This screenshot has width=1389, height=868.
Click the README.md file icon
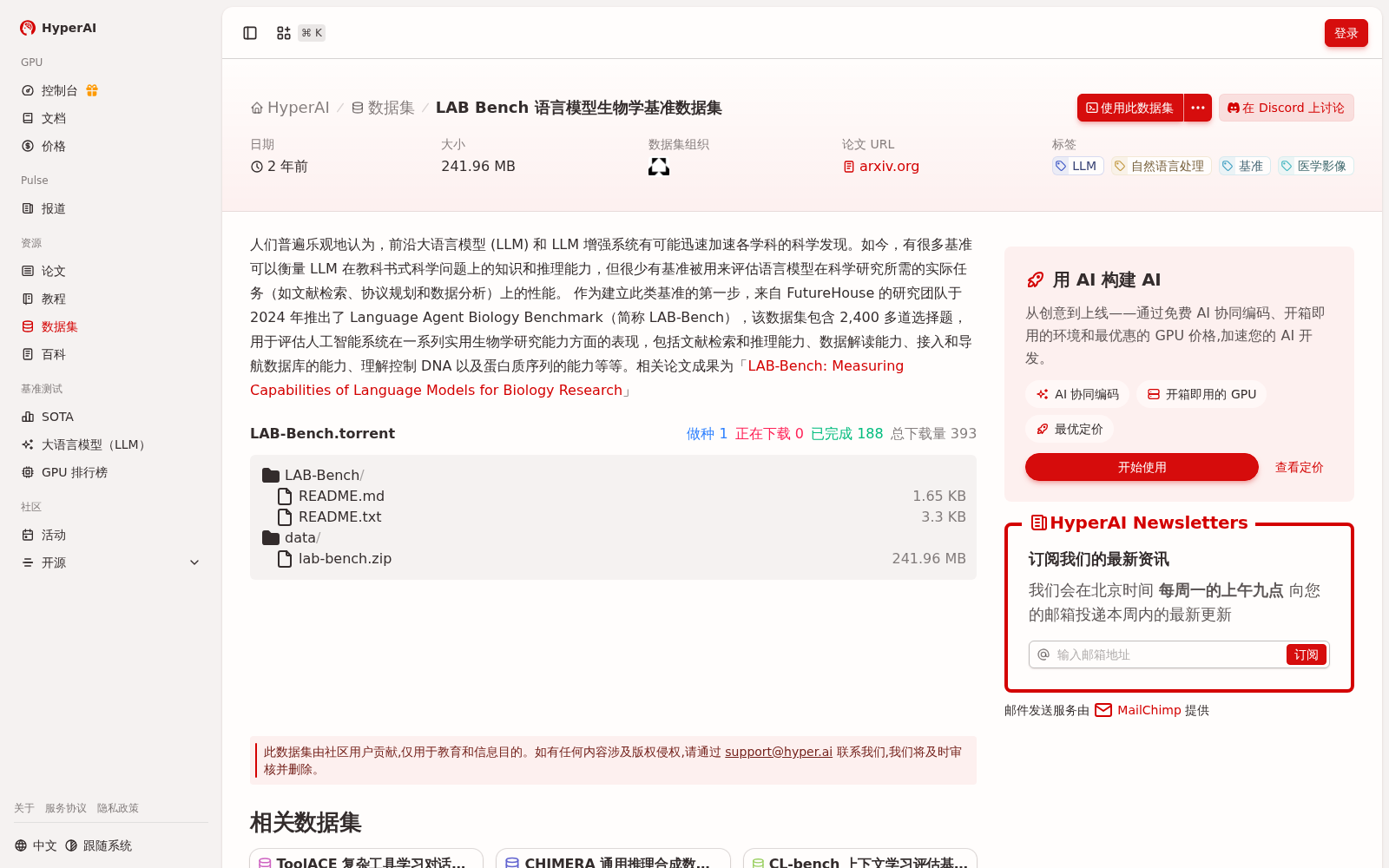(x=285, y=496)
